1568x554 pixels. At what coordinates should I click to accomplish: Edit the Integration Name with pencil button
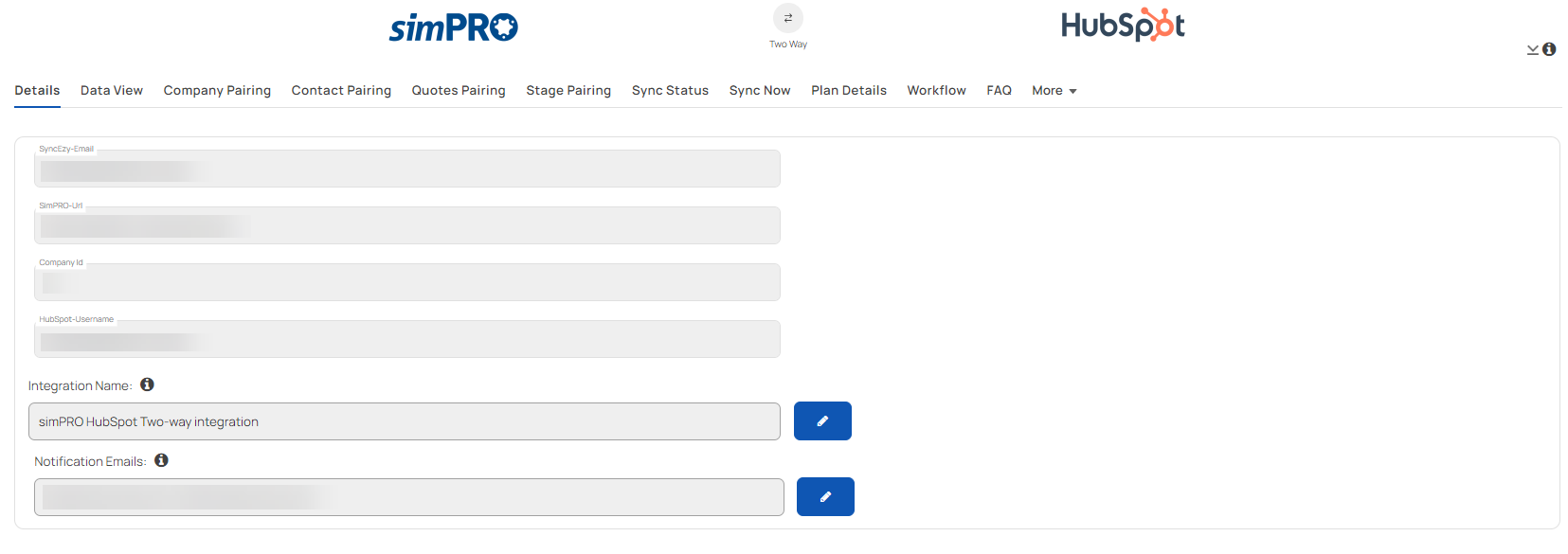point(822,420)
